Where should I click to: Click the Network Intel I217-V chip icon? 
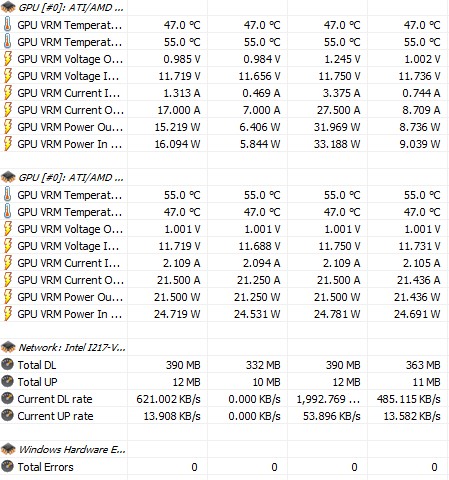pos(8,347)
